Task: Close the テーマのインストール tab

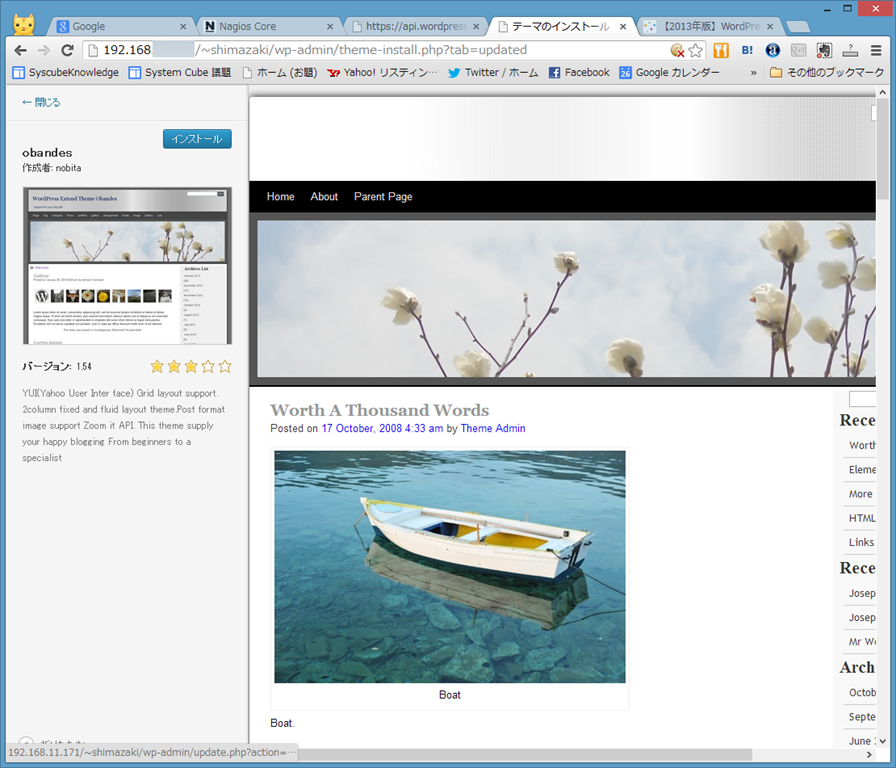Action: pyautogui.click(x=623, y=26)
